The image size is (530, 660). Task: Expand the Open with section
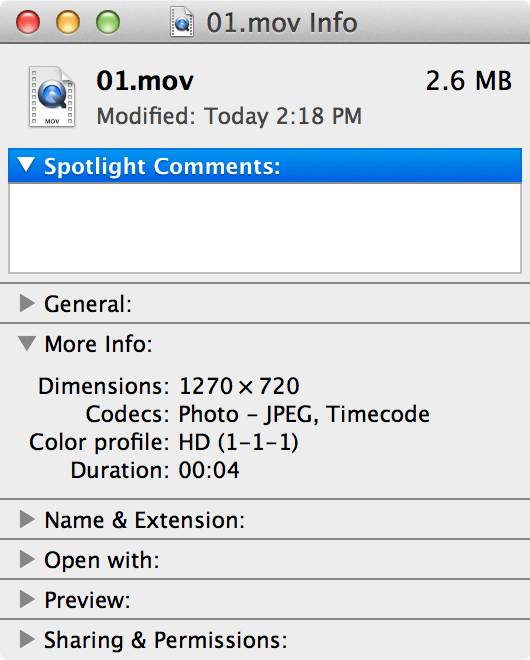point(27,559)
